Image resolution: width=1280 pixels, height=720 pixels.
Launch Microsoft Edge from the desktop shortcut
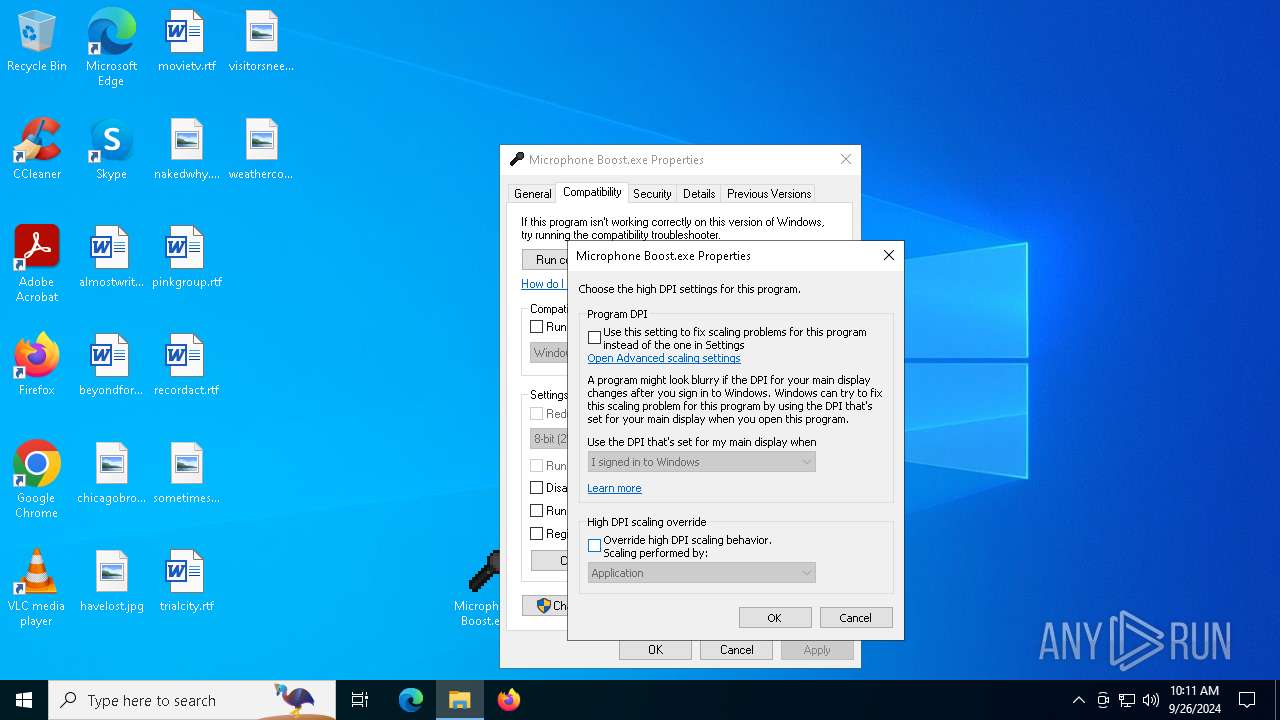tap(111, 48)
